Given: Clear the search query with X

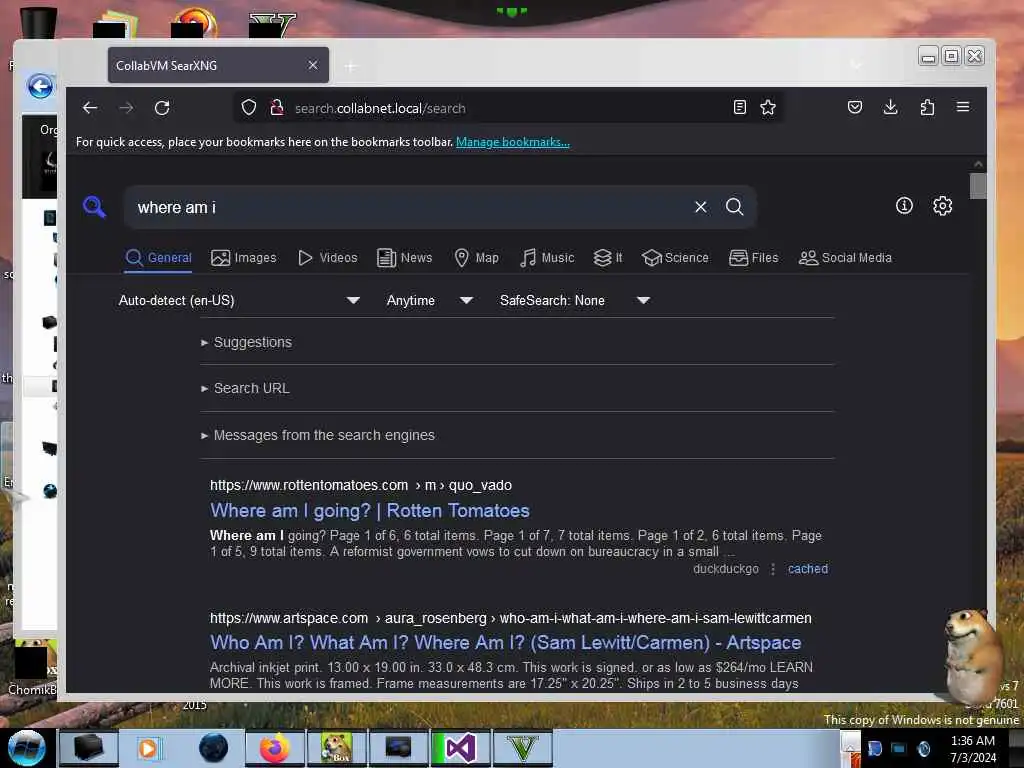Looking at the screenshot, I should click(x=701, y=207).
